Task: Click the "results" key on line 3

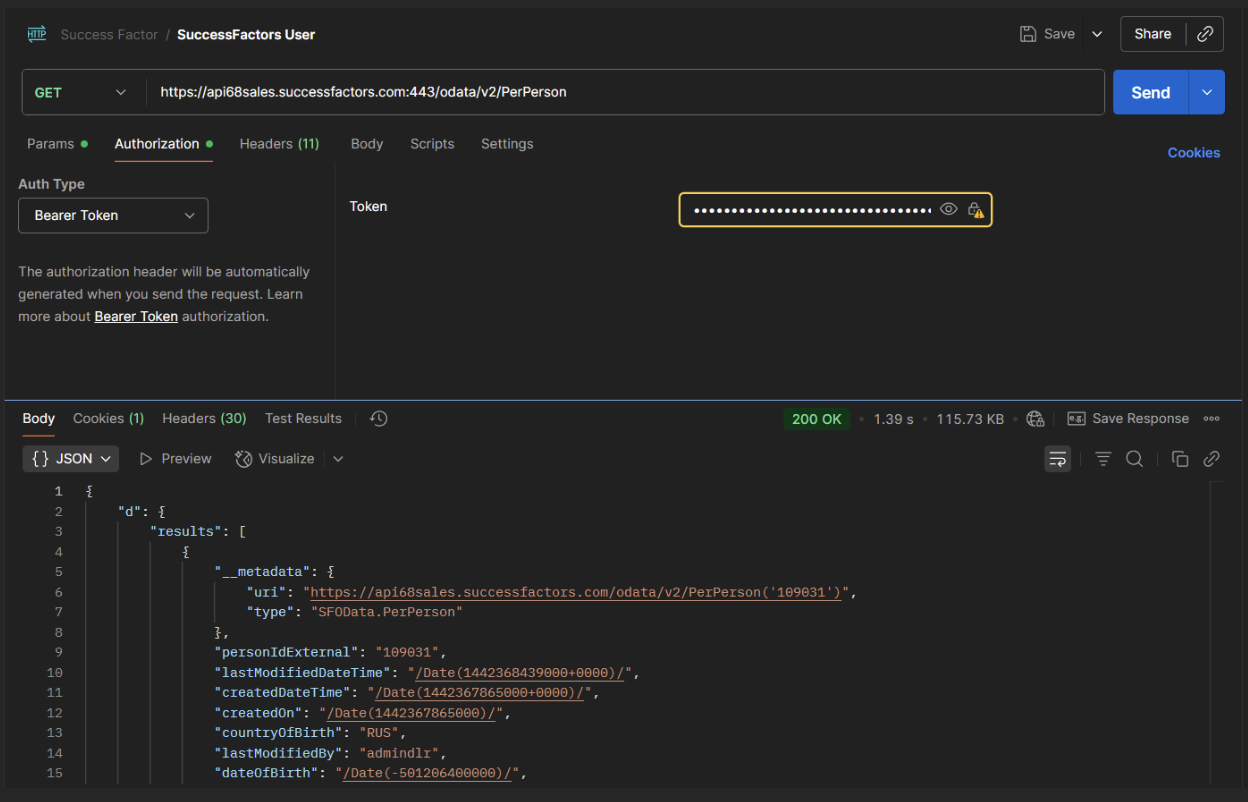Action: [186, 532]
